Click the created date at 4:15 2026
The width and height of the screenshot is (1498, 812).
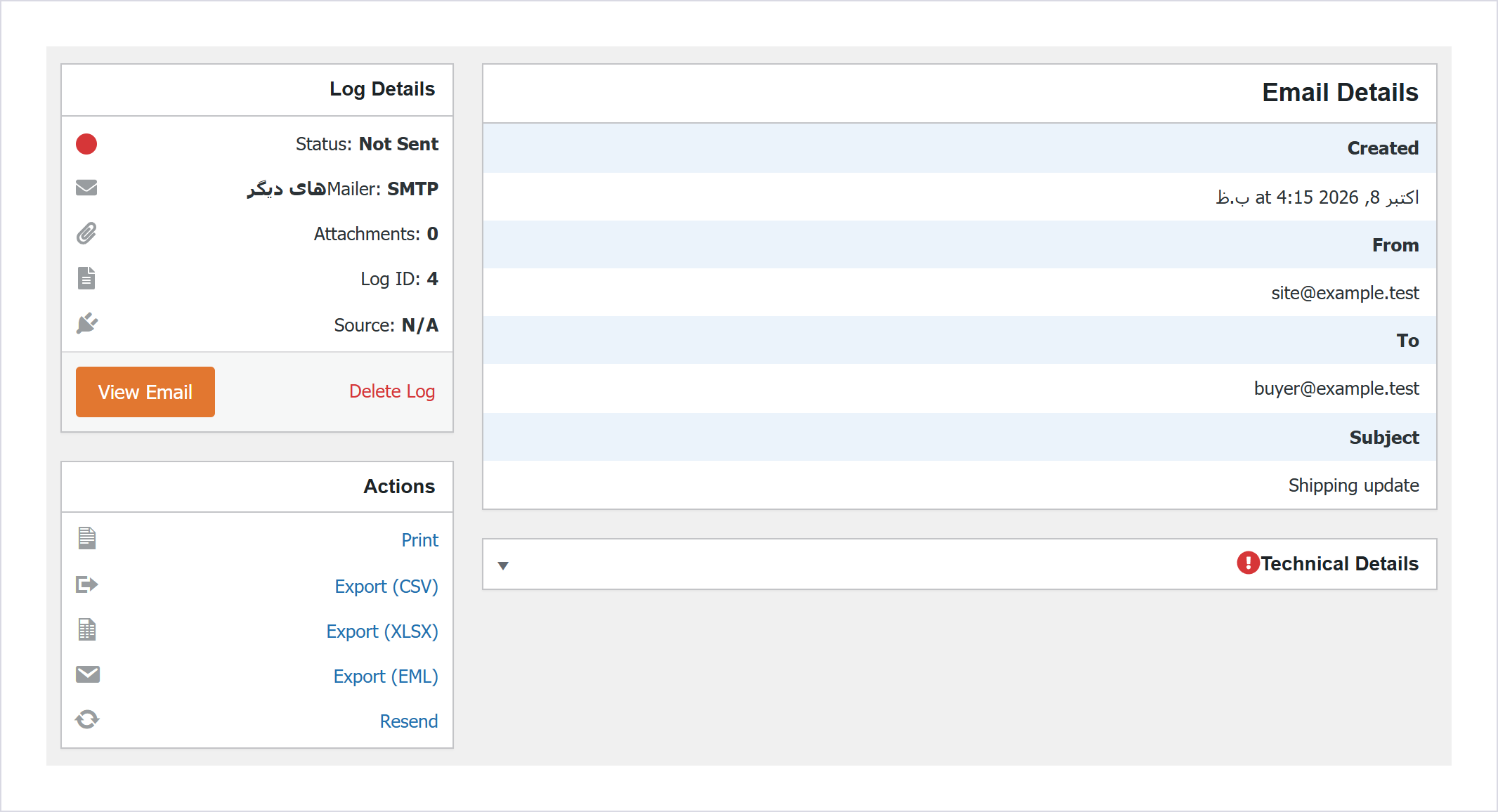pos(1317,197)
